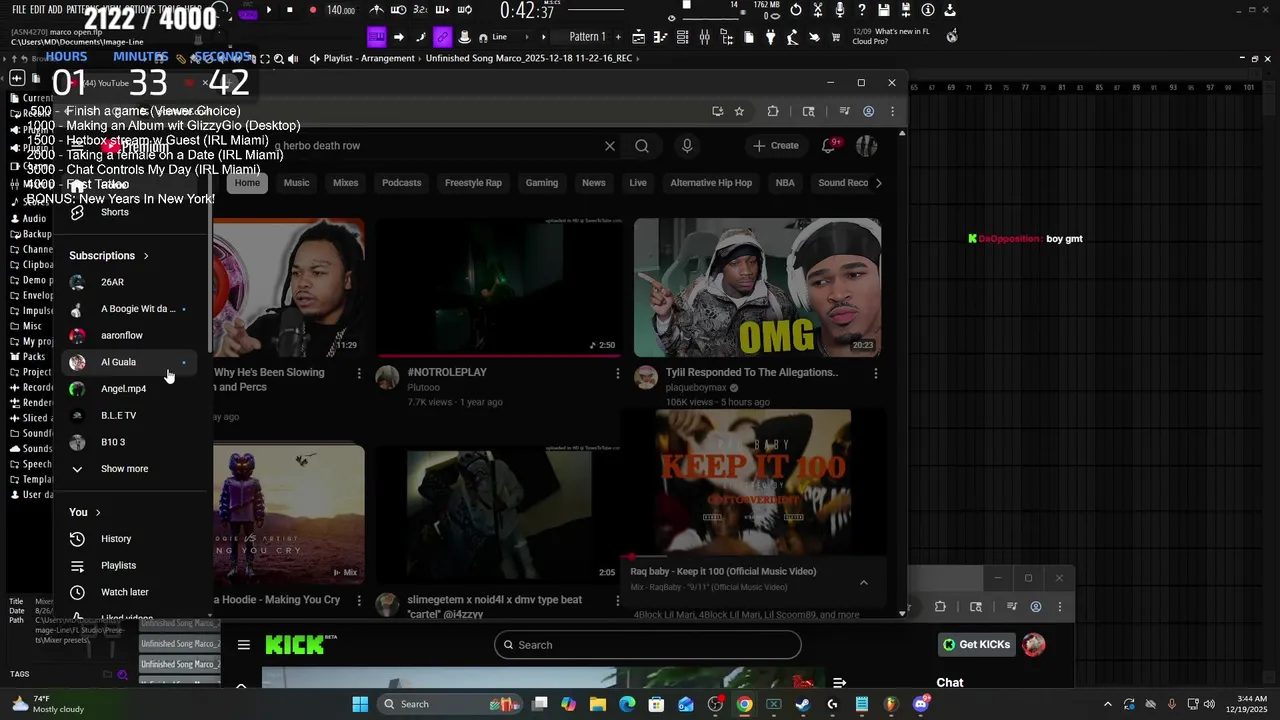Image resolution: width=1280 pixels, height=720 pixels.
Task: Bookmark page with the browser star icon
Action: (x=739, y=111)
